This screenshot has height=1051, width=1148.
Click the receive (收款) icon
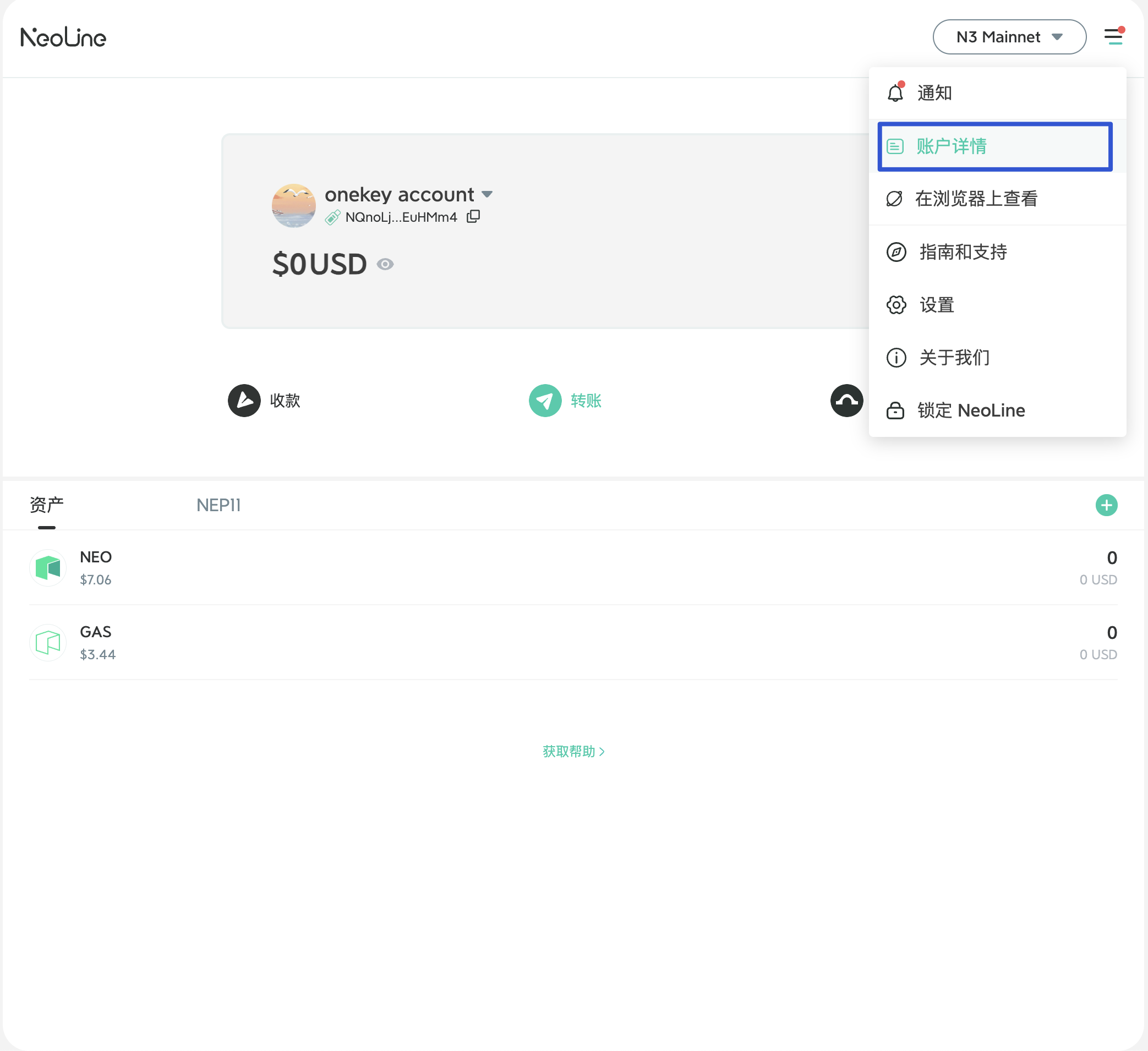coord(244,401)
